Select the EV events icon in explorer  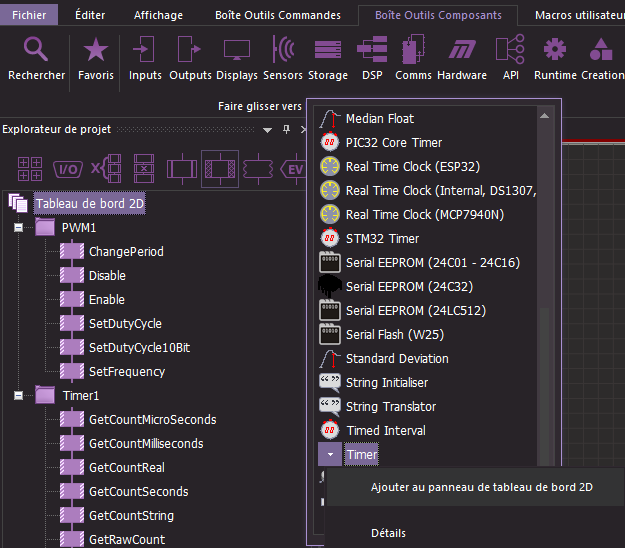(x=296, y=169)
